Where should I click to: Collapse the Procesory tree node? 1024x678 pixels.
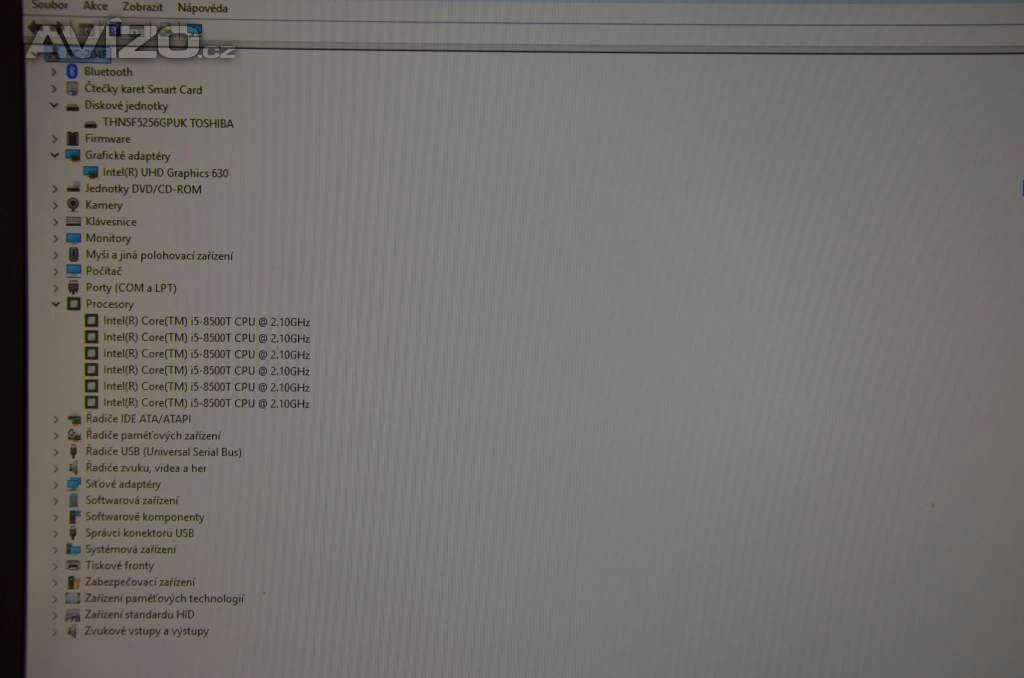(x=55, y=304)
